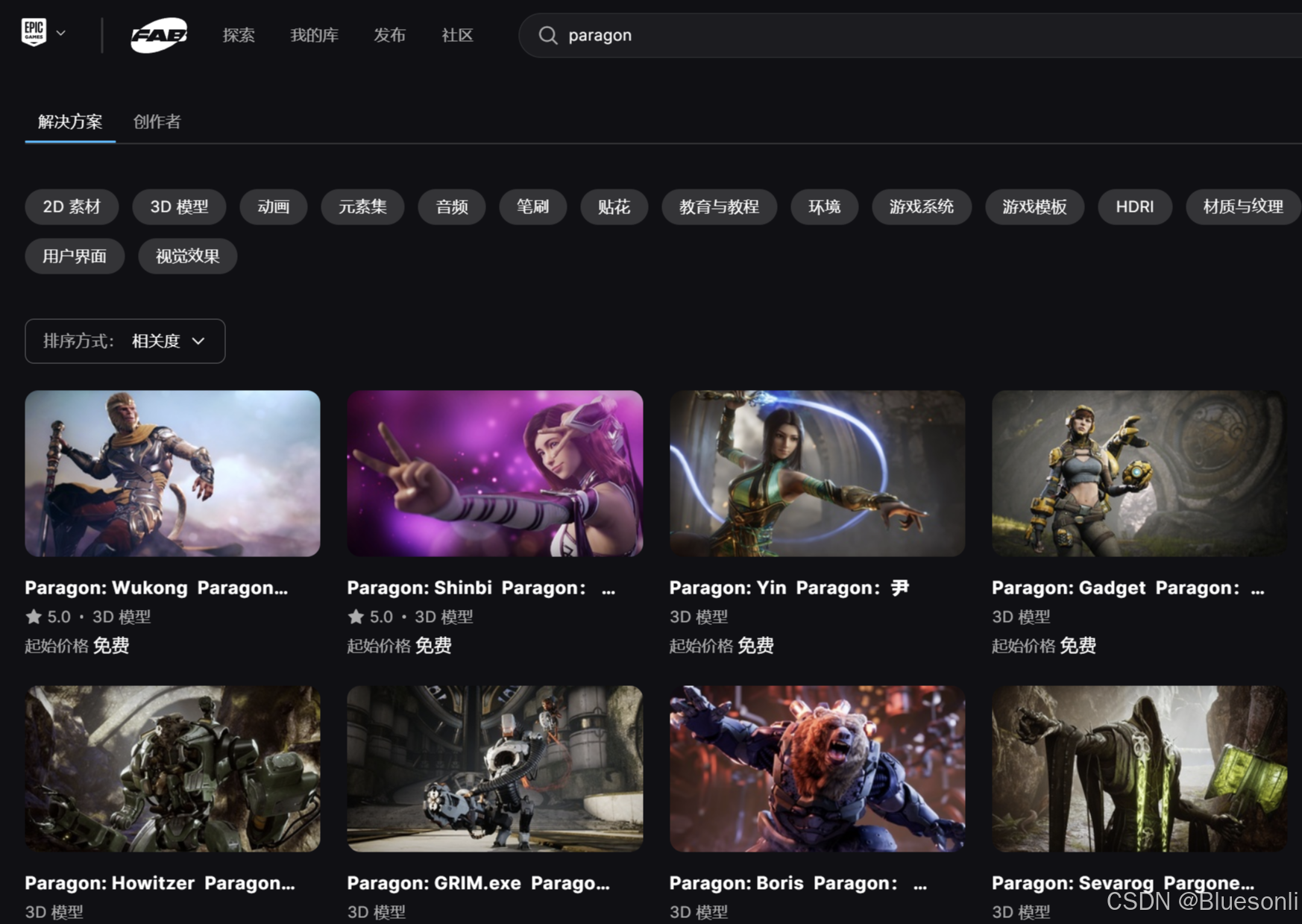Select the HDRI category chip

point(1135,207)
